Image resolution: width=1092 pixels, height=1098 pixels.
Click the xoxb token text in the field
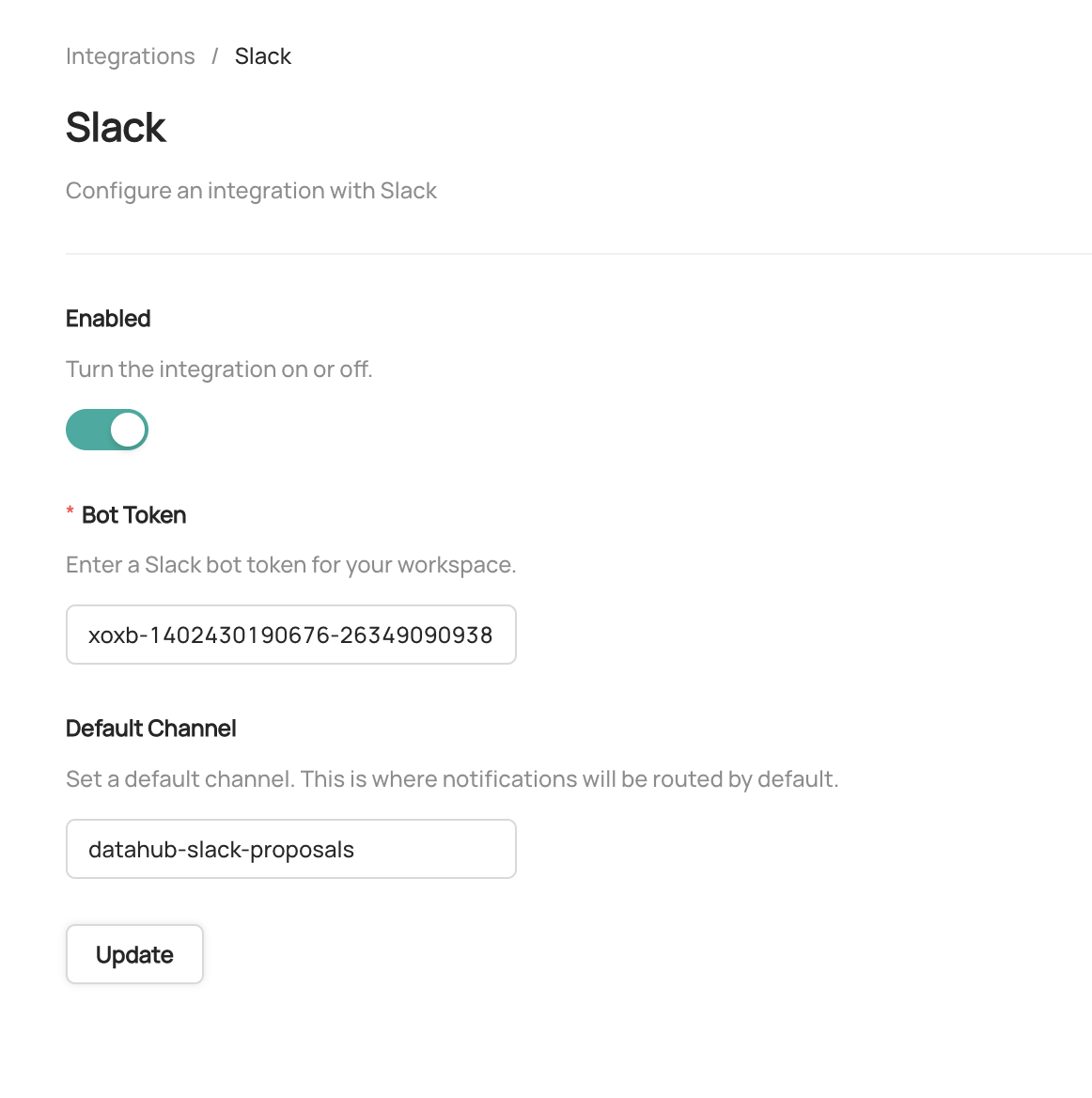290,635
